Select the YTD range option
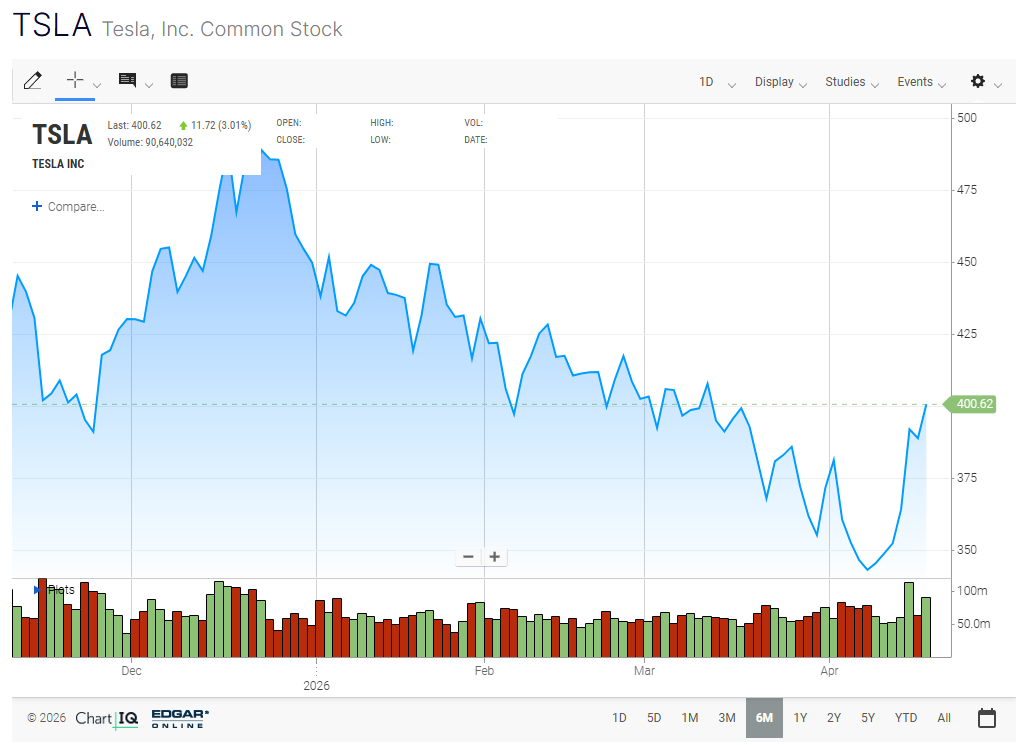 point(905,717)
